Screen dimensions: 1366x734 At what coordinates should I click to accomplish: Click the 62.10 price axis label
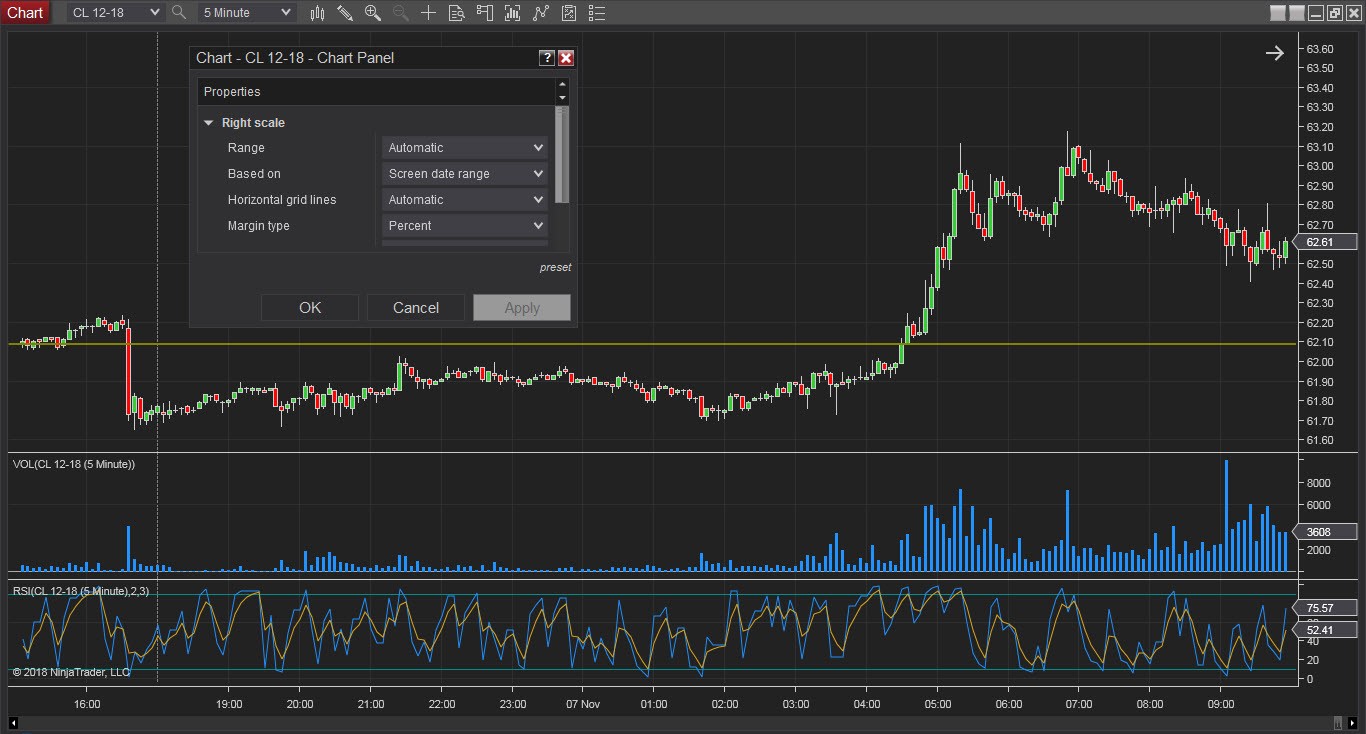click(1320, 342)
